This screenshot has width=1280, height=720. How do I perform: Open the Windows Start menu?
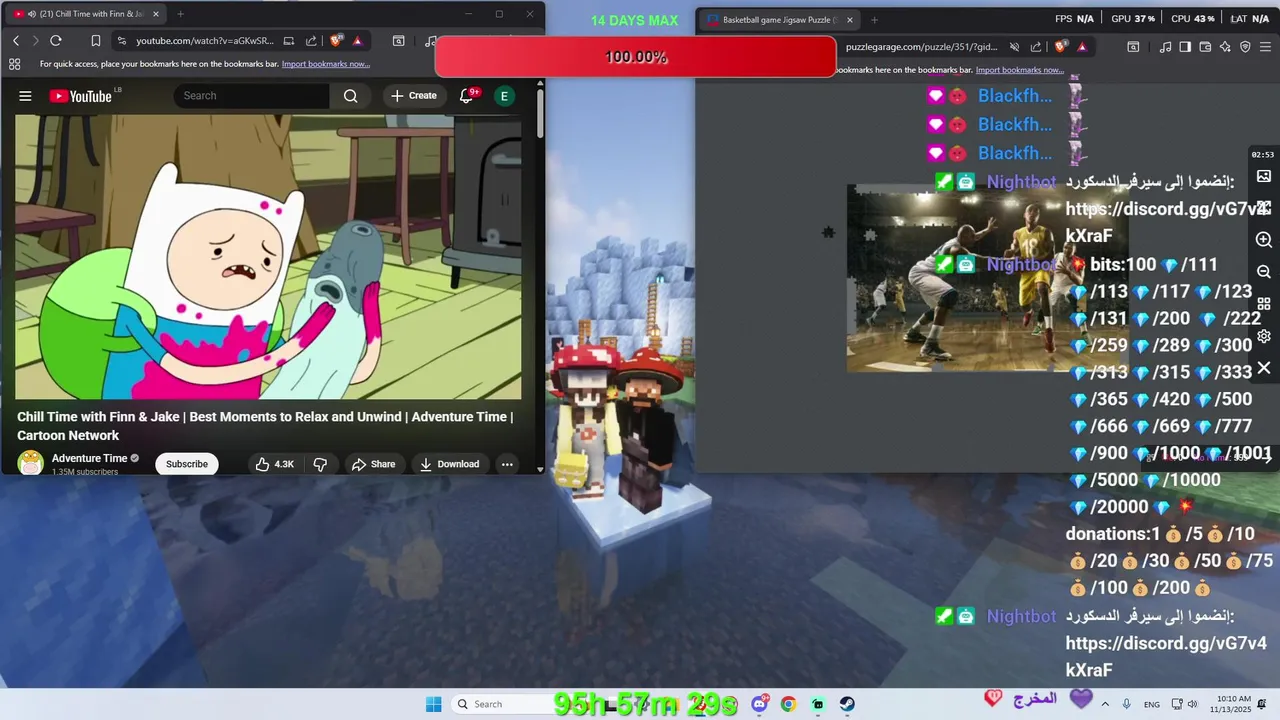coord(433,704)
